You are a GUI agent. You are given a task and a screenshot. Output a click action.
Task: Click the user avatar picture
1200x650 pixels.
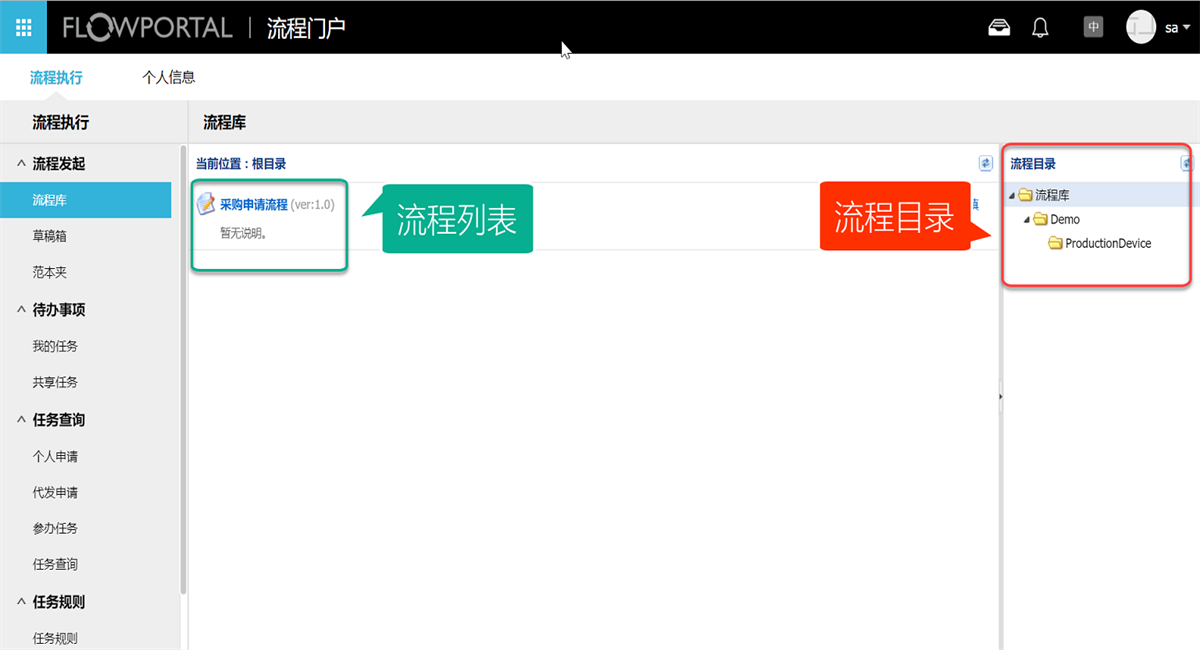pyautogui.click(x=1141, y=27)
